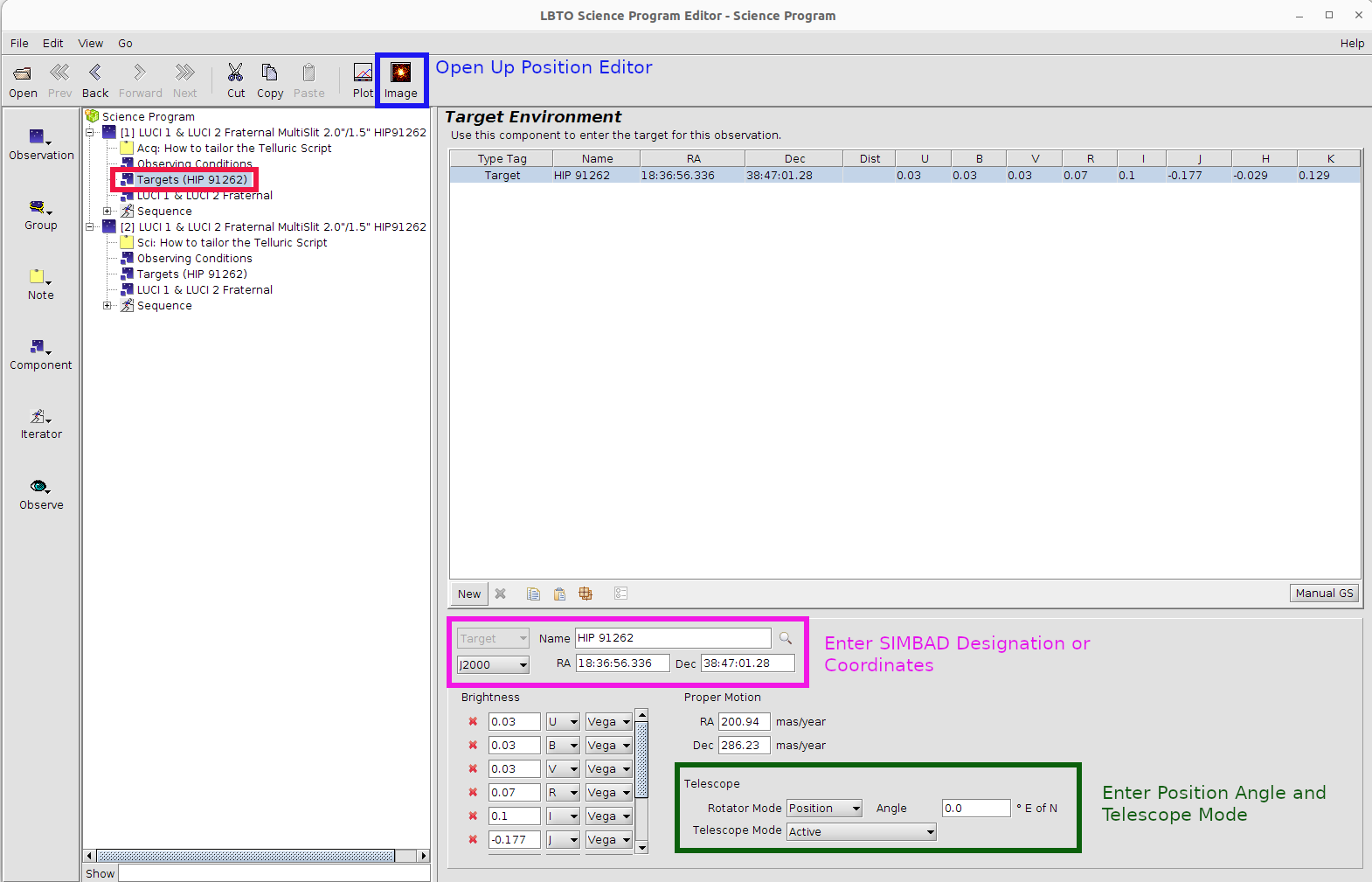The image size is (1372, 882).
Task: Click the position Angle input field
Action: pos(975,809)
